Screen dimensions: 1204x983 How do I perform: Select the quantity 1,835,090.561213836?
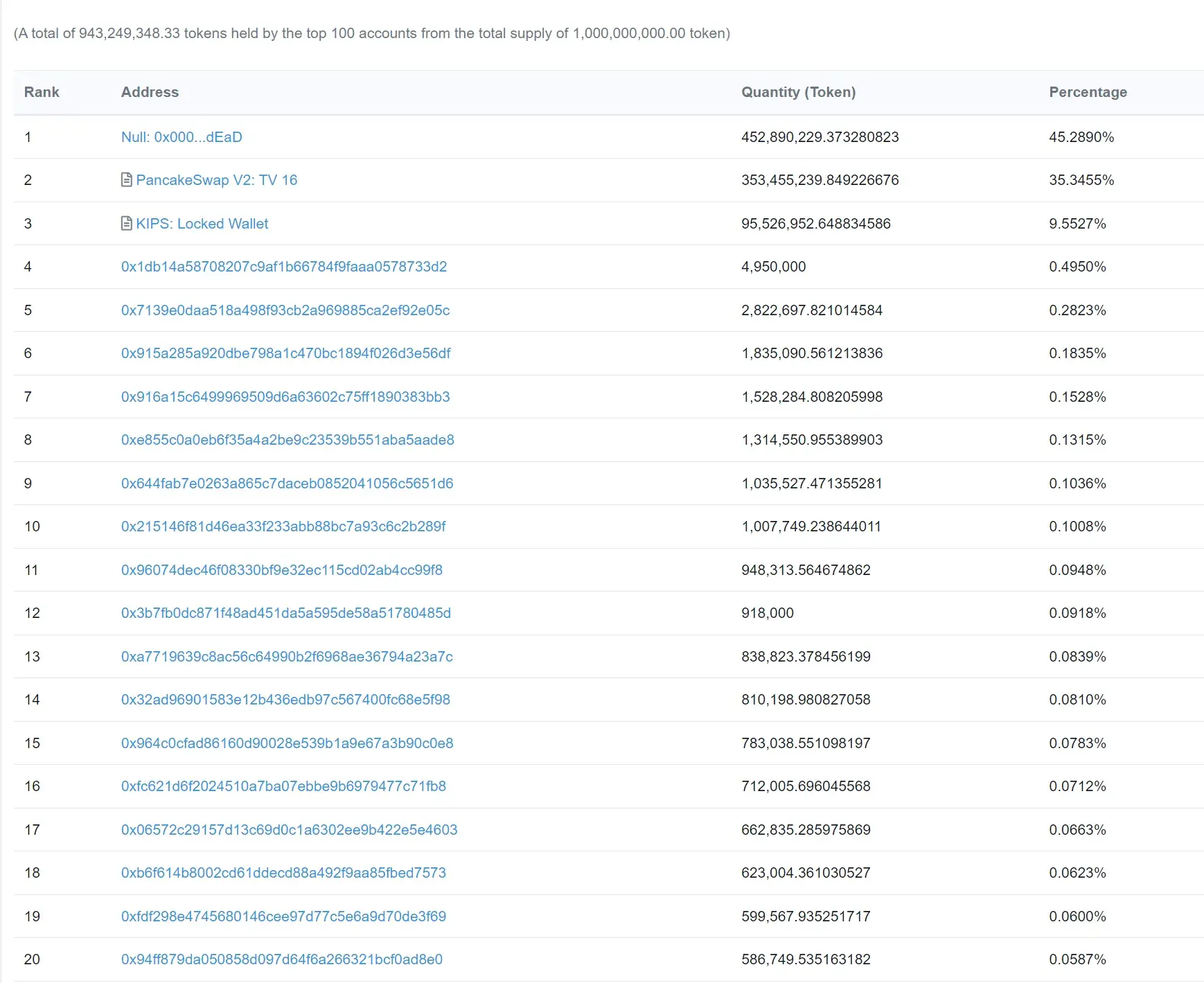(x=812, y=353)
